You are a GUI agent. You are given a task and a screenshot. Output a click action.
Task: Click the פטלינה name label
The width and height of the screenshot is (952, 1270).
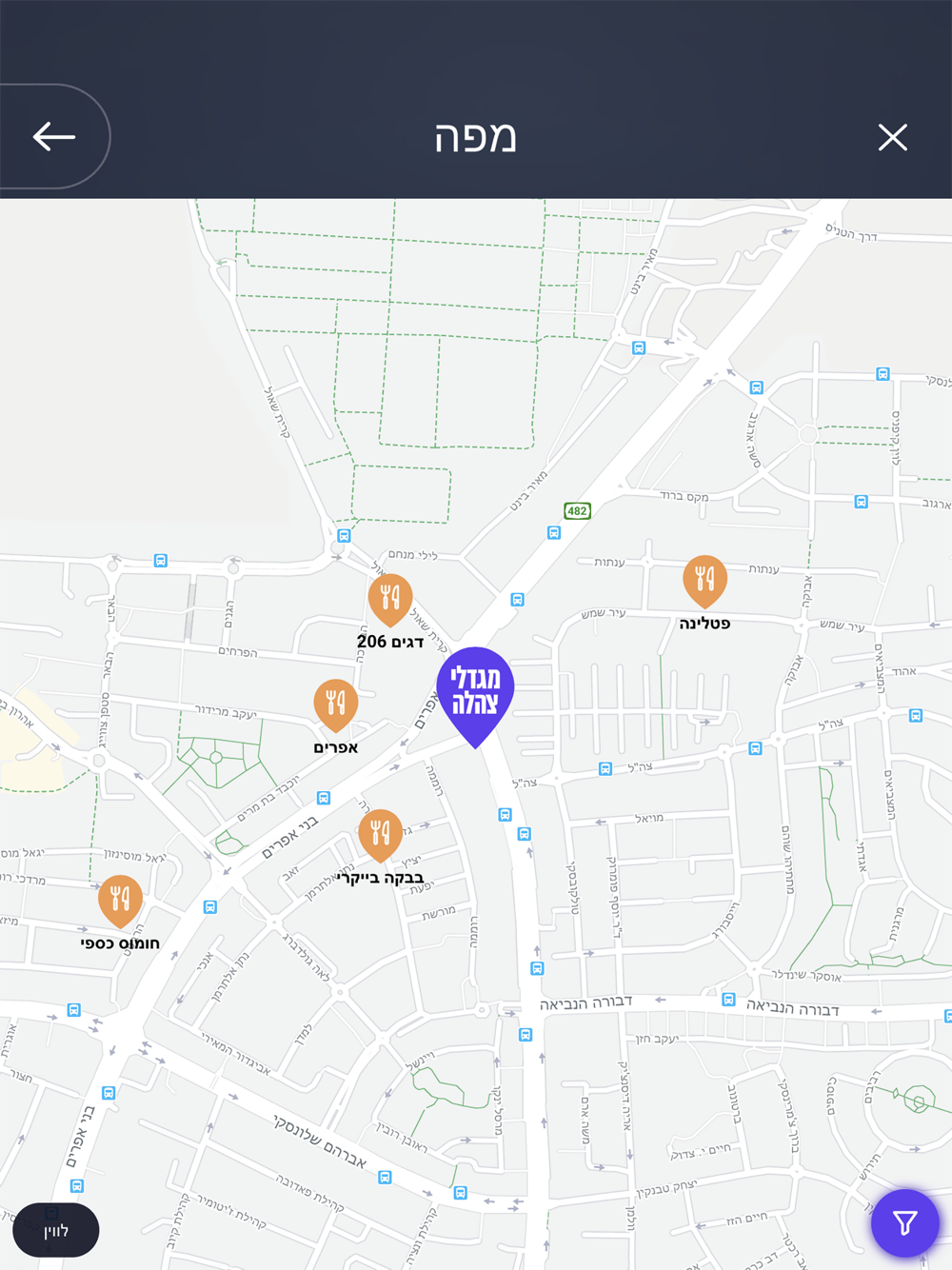(x=704, y=624)
